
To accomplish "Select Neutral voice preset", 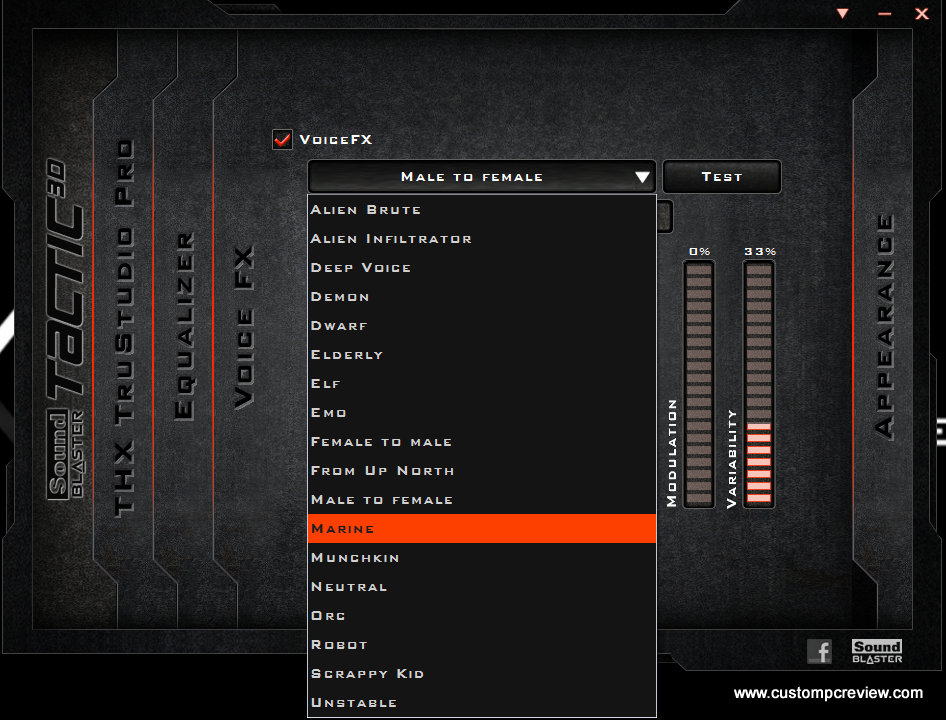I will [481, 586].
